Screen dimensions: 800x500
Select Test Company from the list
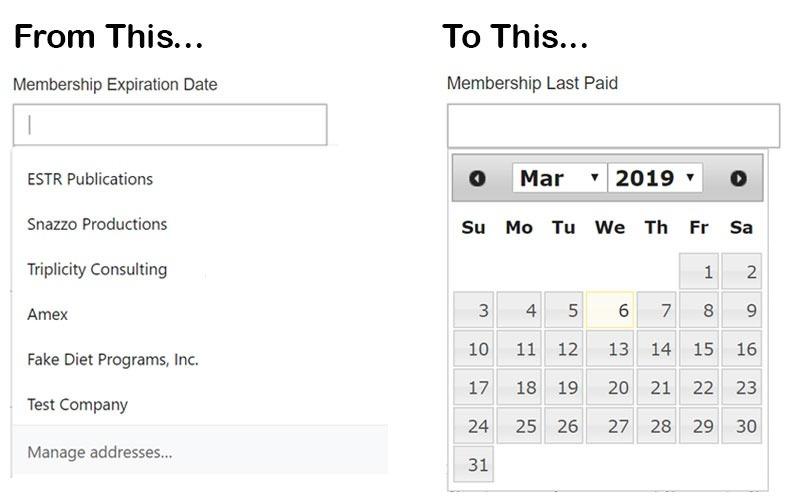(77, 405)
